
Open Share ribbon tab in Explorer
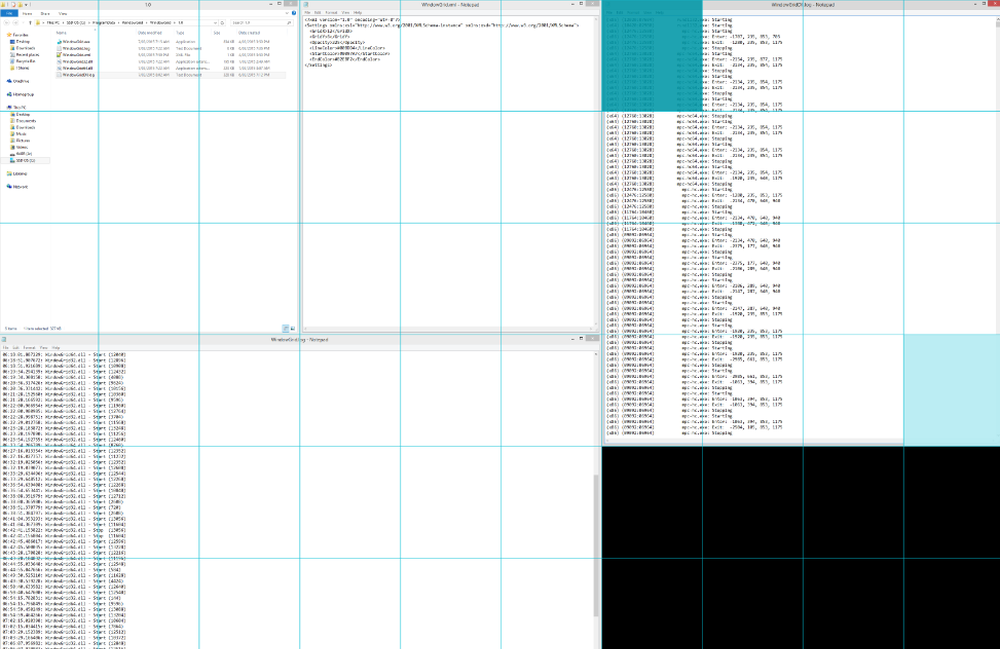(45, 13)
